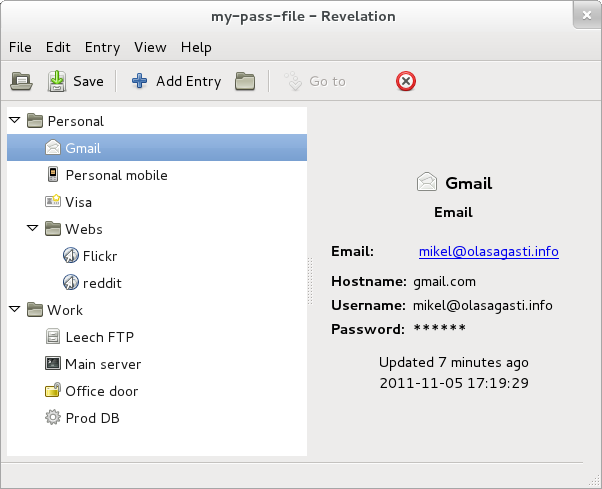Click the Webs folder icon

click(53, 228)
